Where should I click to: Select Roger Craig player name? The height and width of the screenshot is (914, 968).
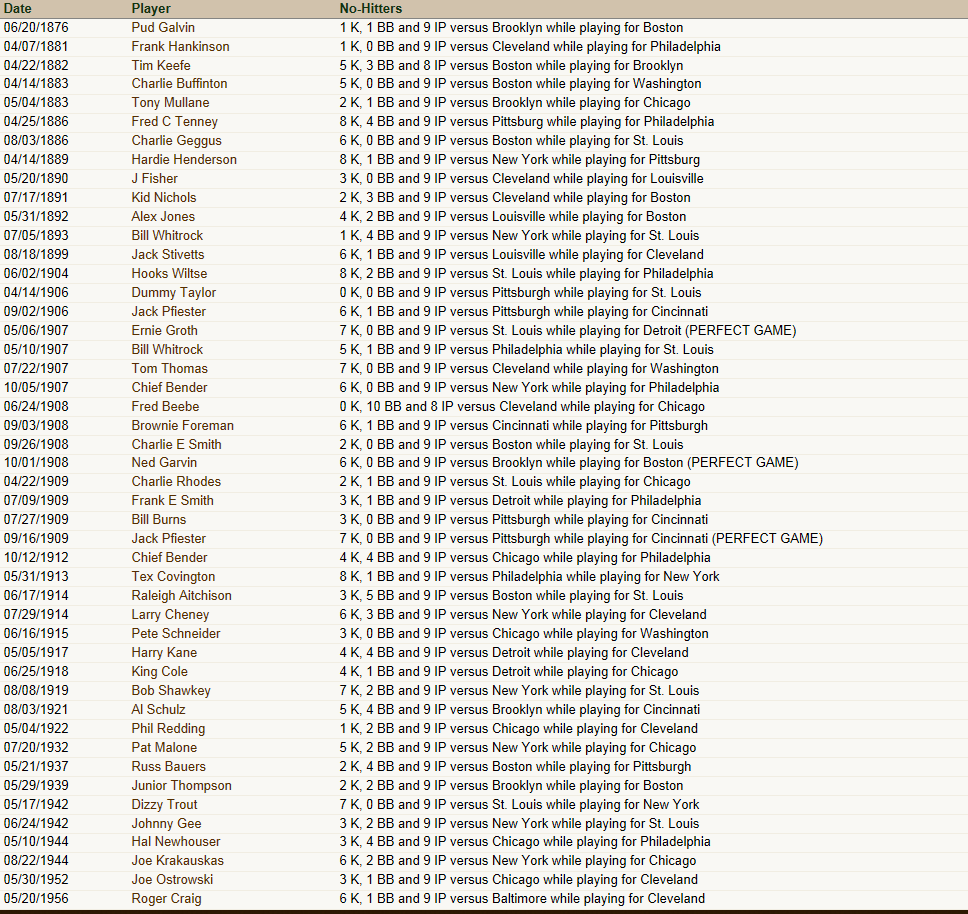tap(166, 898)
